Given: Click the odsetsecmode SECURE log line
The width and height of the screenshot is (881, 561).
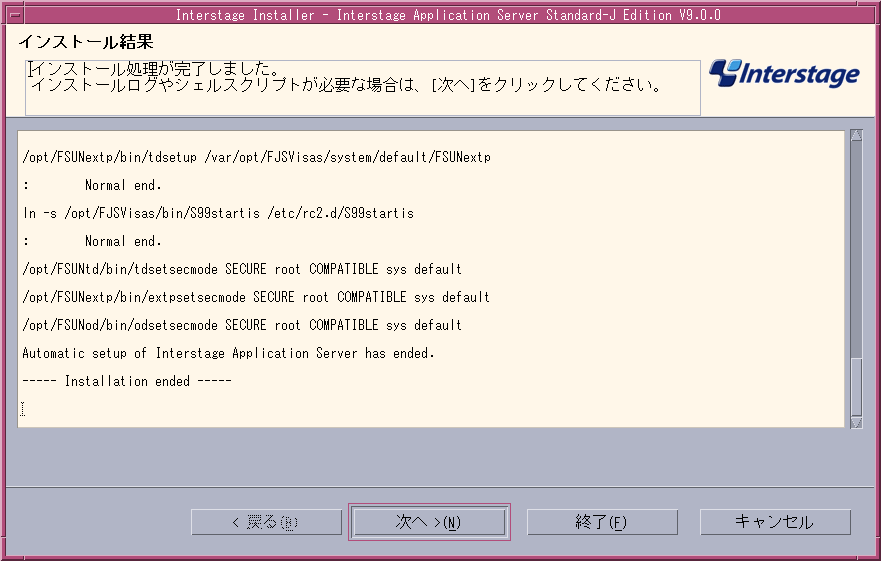Looking at the screenshot, I should (242, 325).
